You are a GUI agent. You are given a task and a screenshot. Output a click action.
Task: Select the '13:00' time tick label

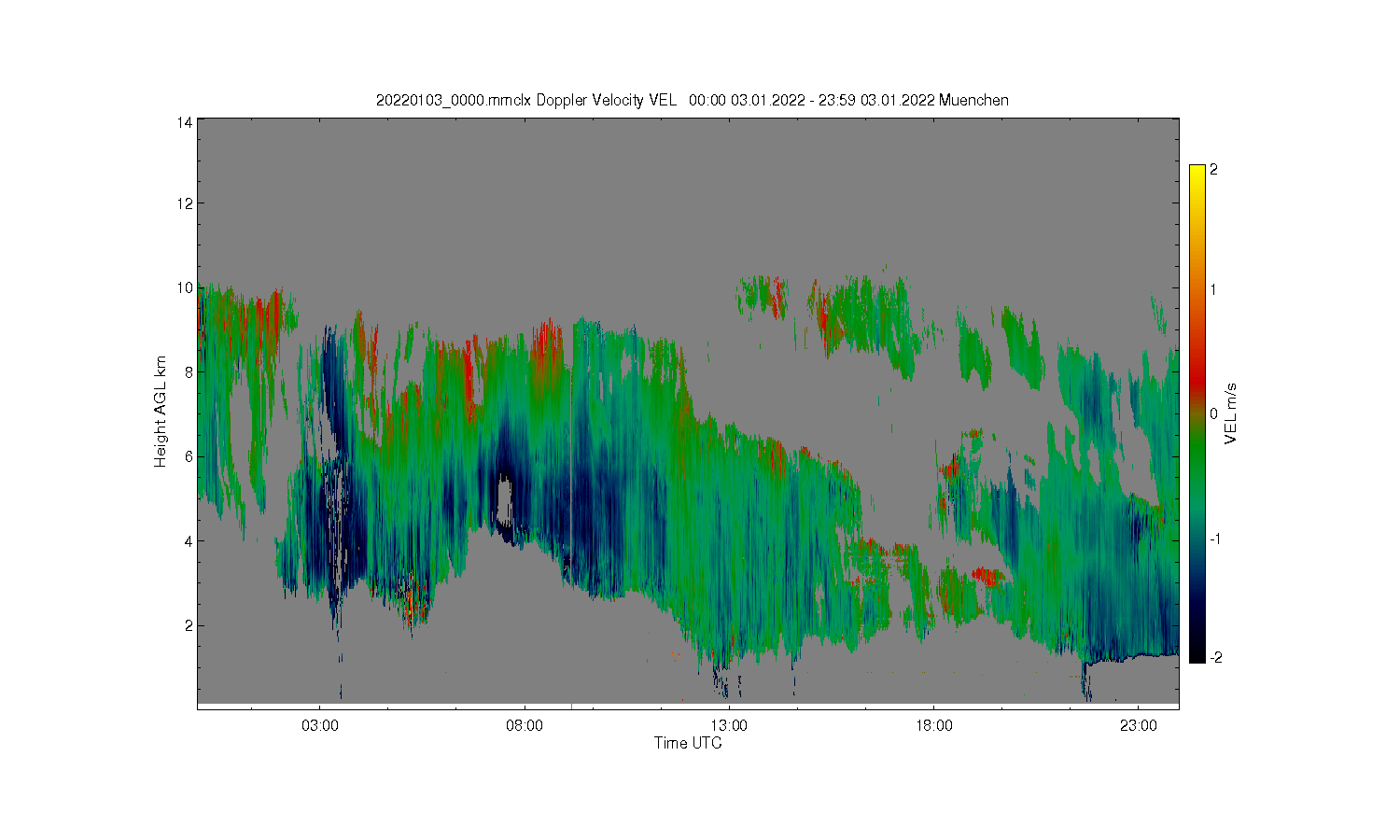pyautogui.click(x=729, y=725)
